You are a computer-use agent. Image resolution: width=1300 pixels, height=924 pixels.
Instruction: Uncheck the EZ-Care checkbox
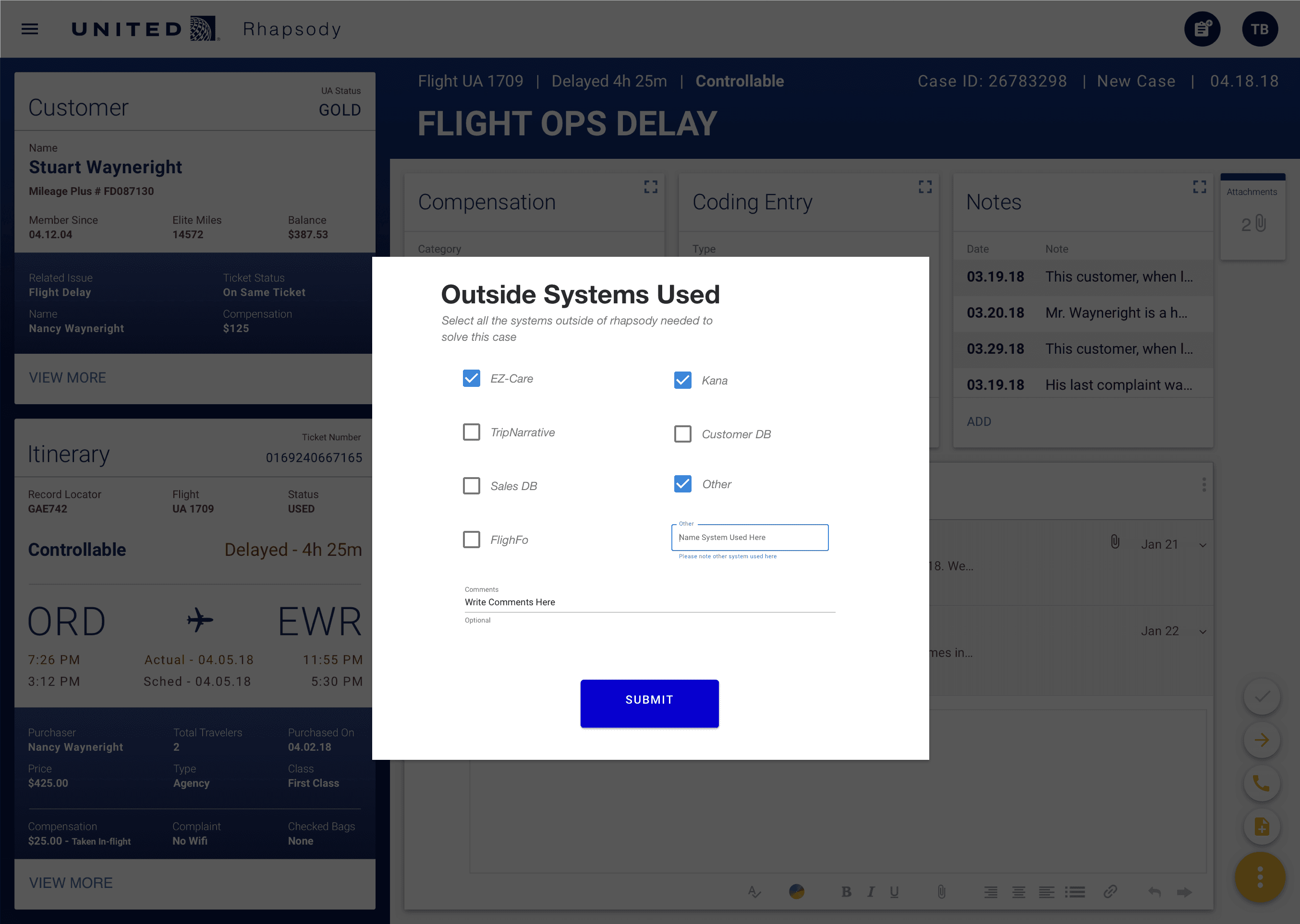pyautogui.click(x=471, y=378)
